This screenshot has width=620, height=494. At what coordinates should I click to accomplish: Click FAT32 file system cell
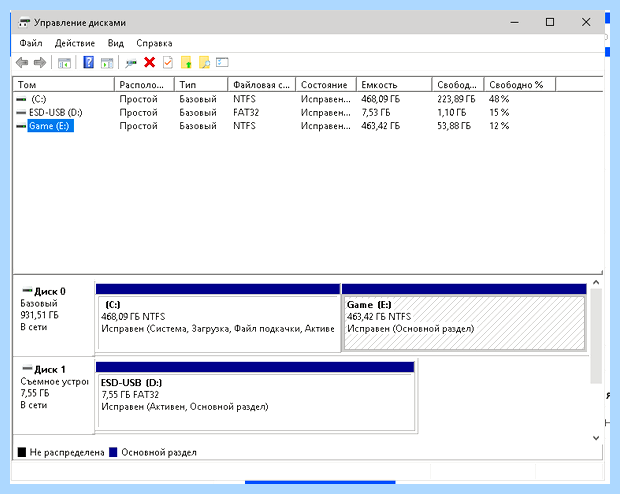(x=246, y=112)
